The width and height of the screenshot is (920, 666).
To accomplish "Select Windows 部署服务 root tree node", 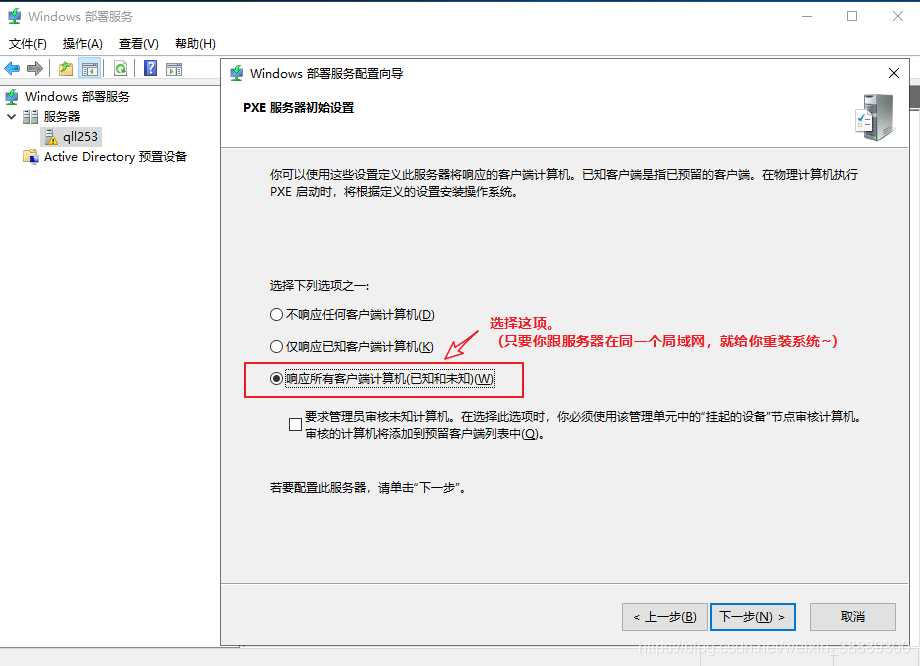I will pyautogui.click(x=77, y=97).
